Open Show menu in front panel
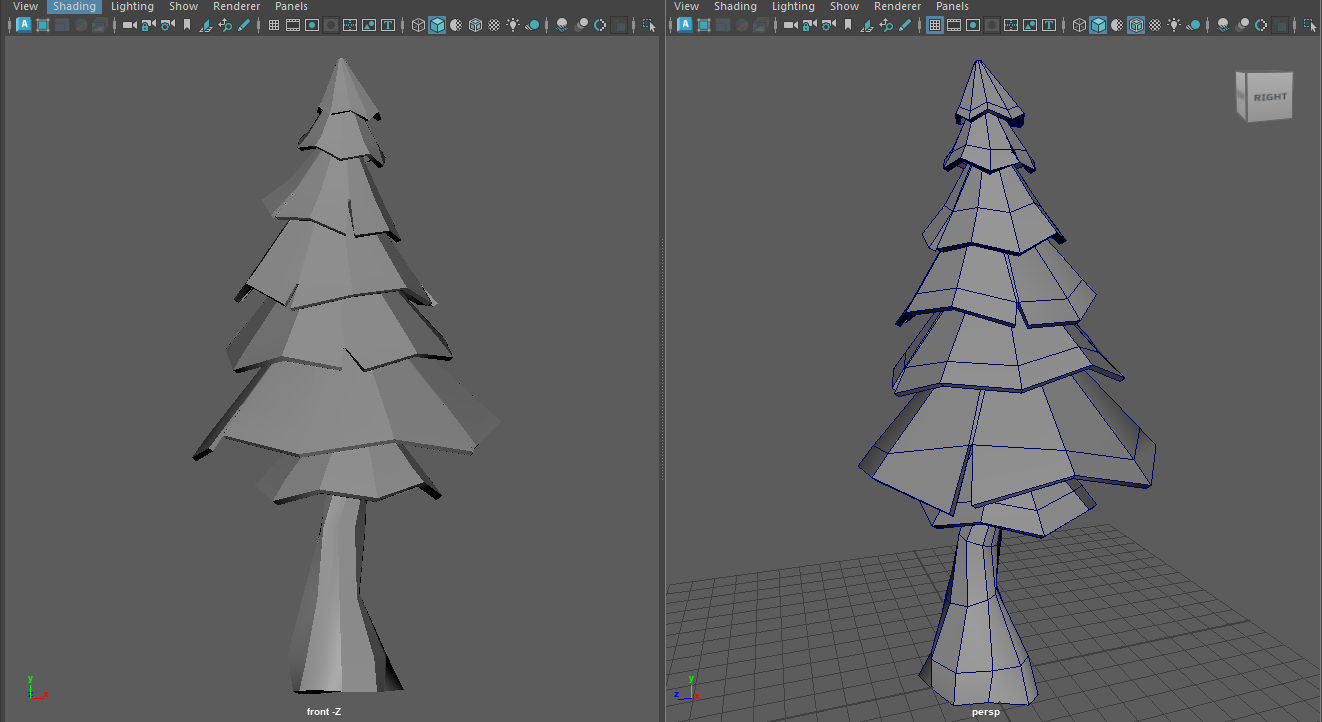Screen dimensions: 1322x722 coord(183,6)
